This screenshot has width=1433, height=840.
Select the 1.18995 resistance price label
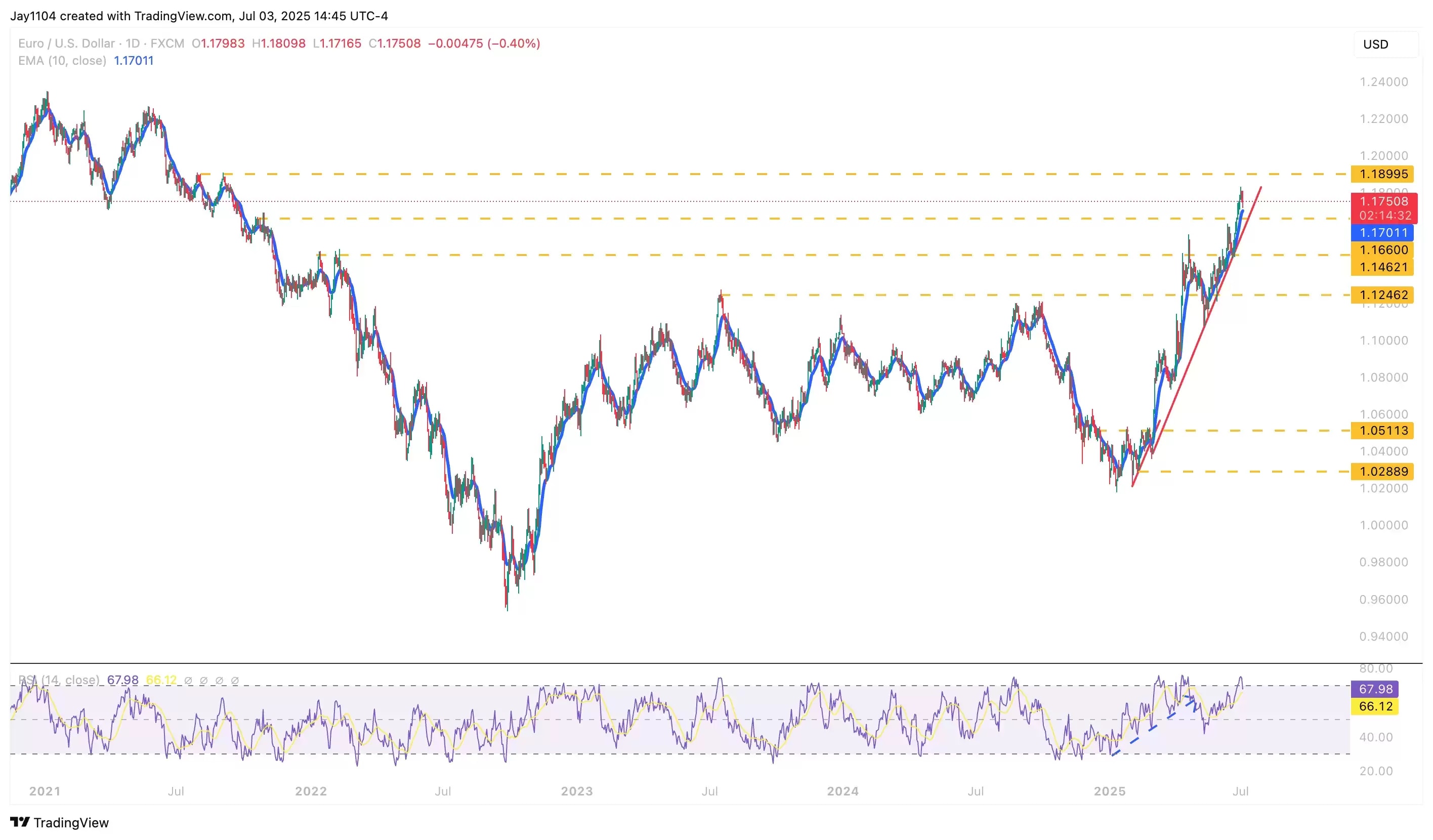(x=1382, y=174)
